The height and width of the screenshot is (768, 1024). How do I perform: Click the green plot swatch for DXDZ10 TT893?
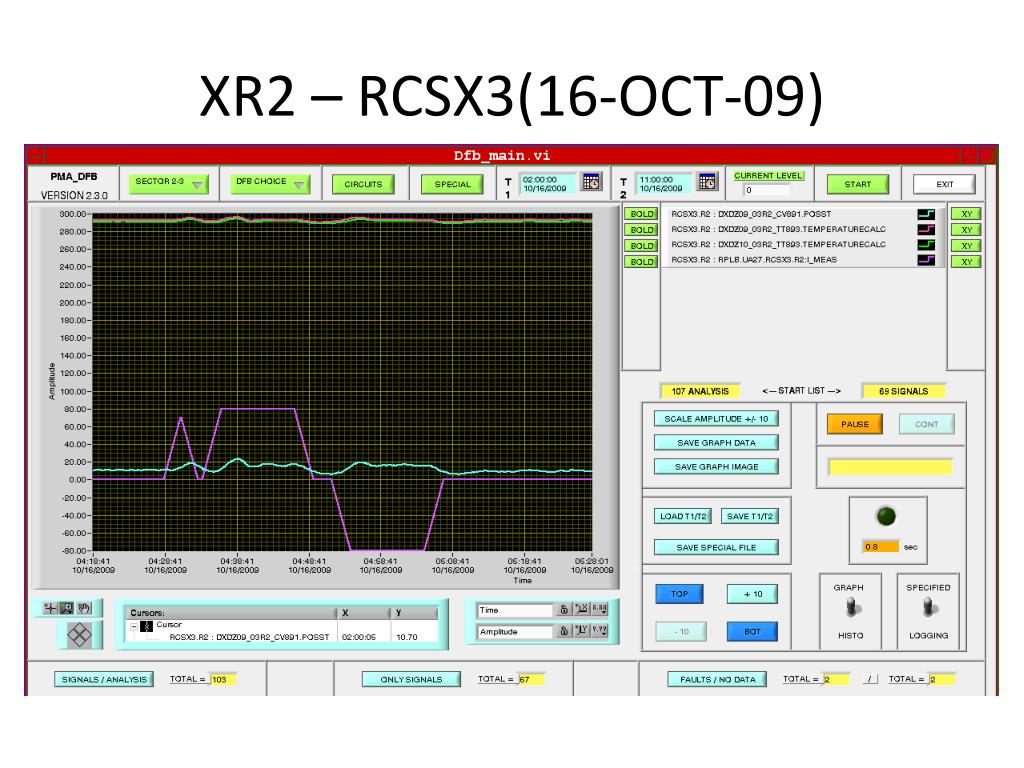pyautogui.click(x=926, y=244)
